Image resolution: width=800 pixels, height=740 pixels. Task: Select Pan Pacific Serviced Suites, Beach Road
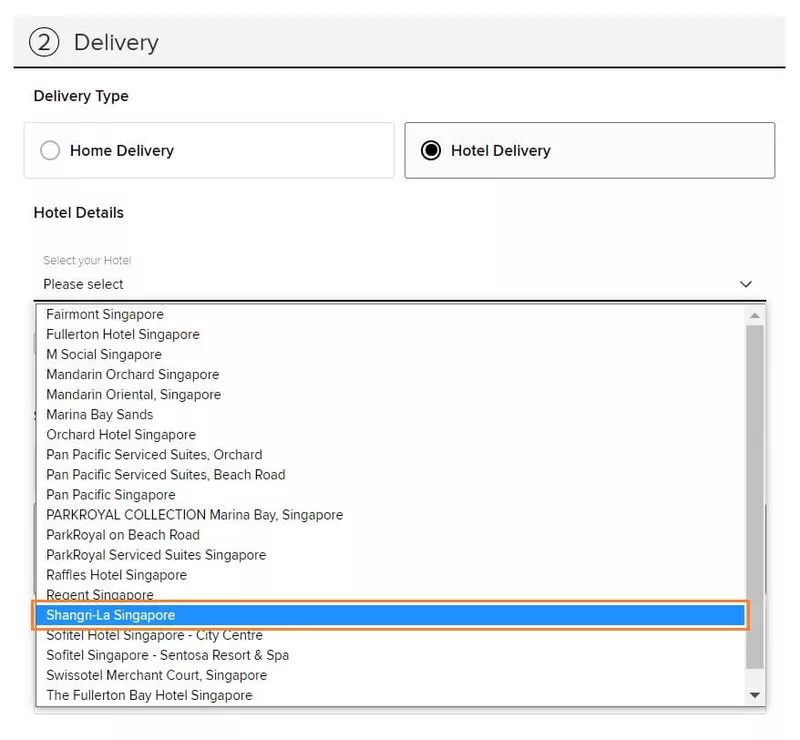(390, 475)
